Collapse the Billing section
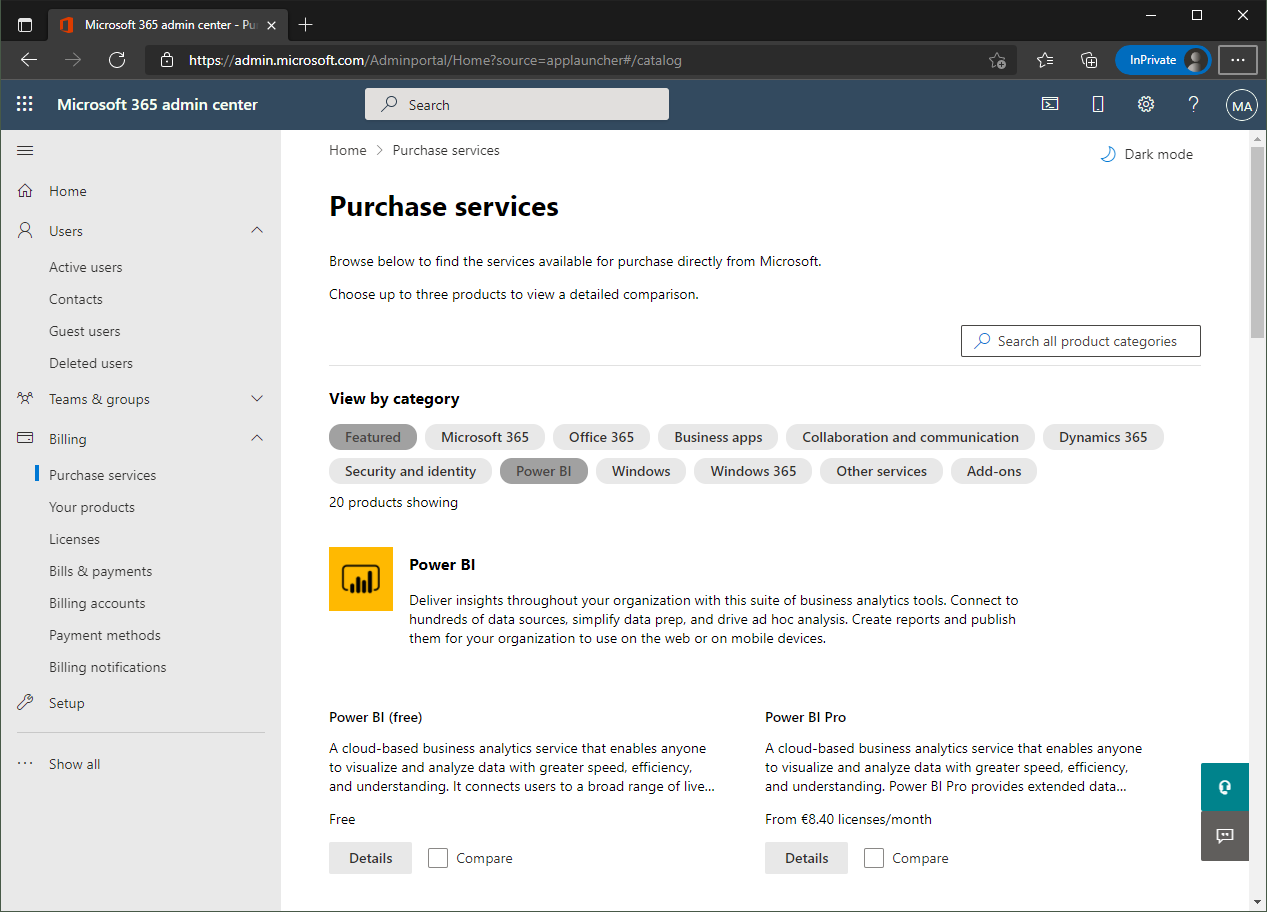This screenshot has width=1267, height=912. (x=257, y=438)
